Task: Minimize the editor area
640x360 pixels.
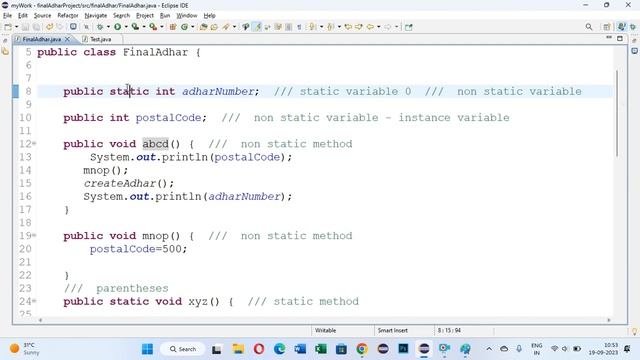Action: point(609,38)
